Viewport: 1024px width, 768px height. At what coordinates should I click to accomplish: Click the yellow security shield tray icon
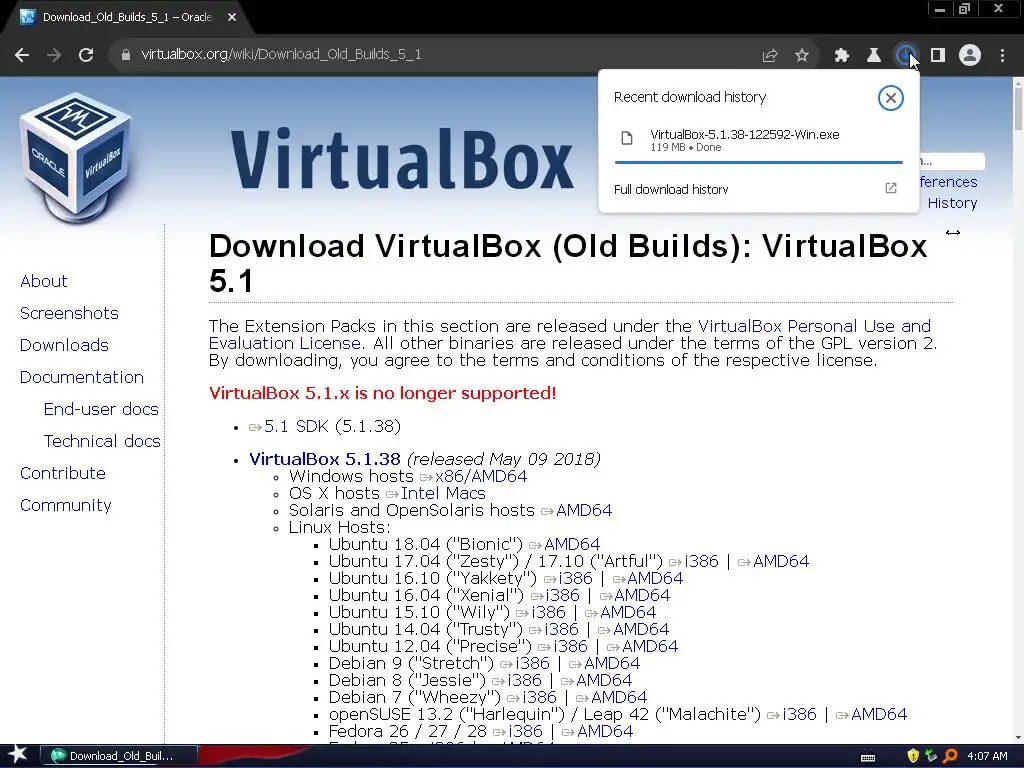pyautogui.click(x=913, y=756)
